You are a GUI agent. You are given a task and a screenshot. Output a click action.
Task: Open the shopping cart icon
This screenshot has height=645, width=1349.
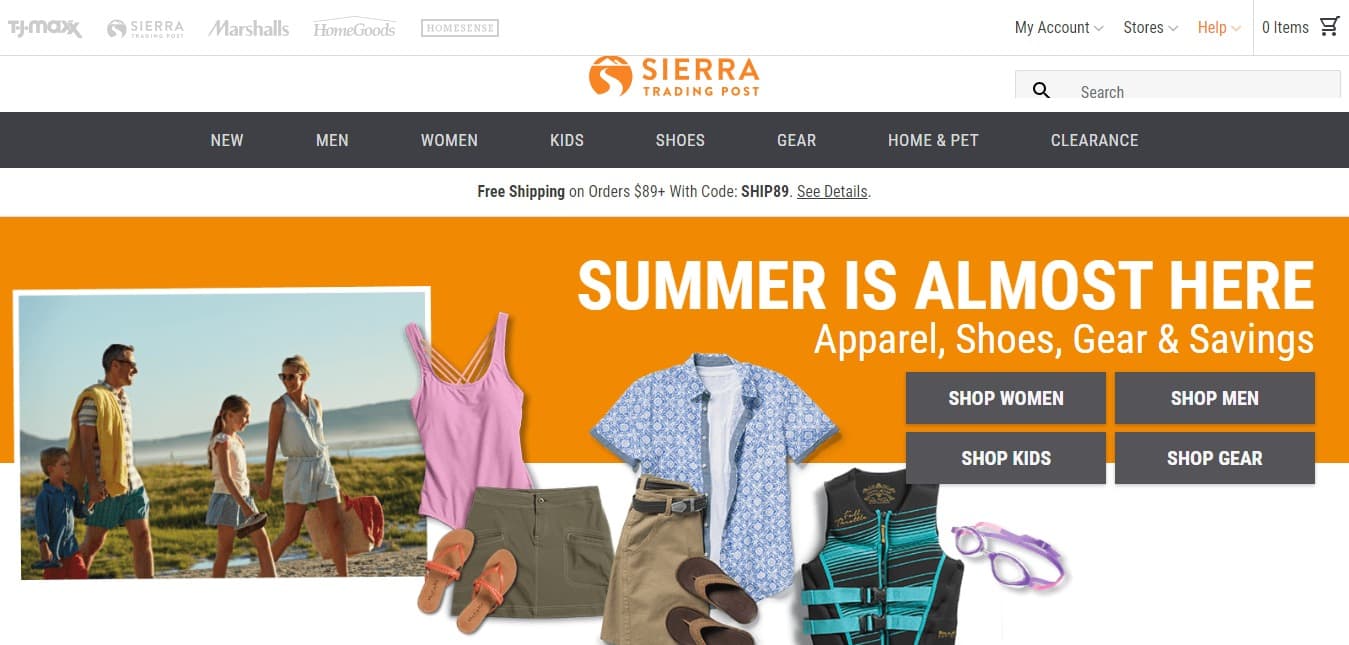(x=1329, y=27)
